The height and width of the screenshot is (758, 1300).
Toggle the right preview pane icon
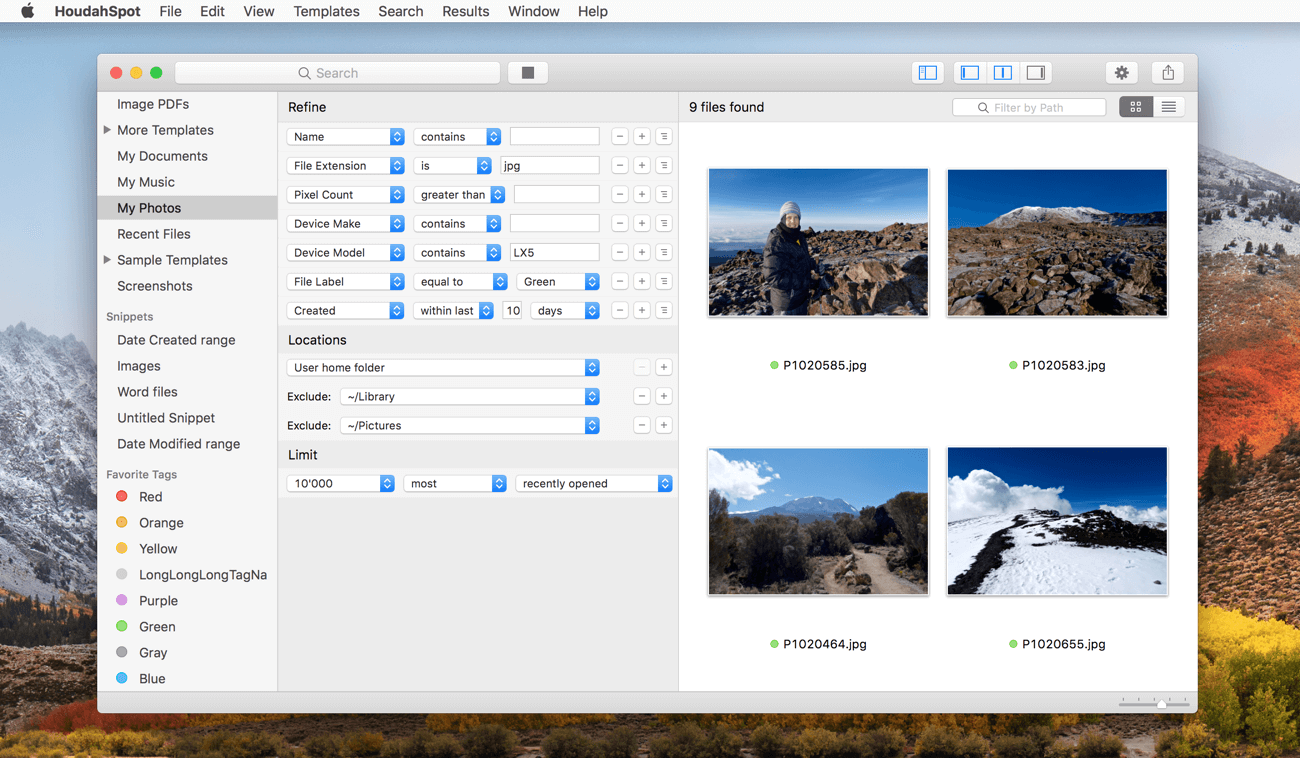coord(1036,73)
